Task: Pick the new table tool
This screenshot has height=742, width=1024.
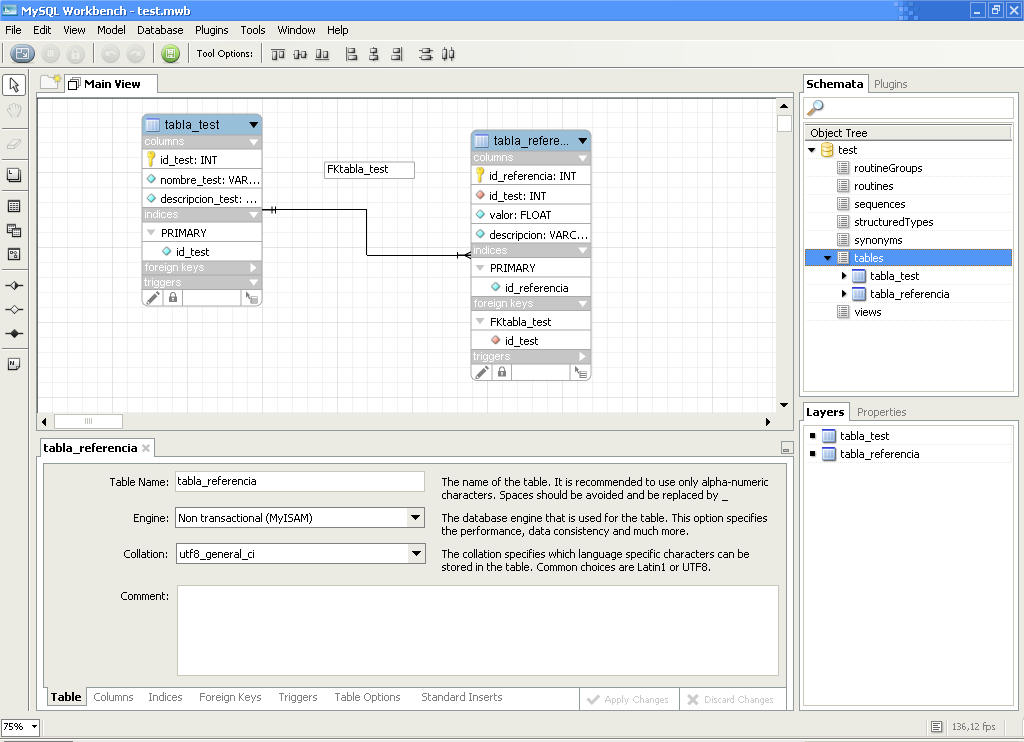Action: click(14, 206)
